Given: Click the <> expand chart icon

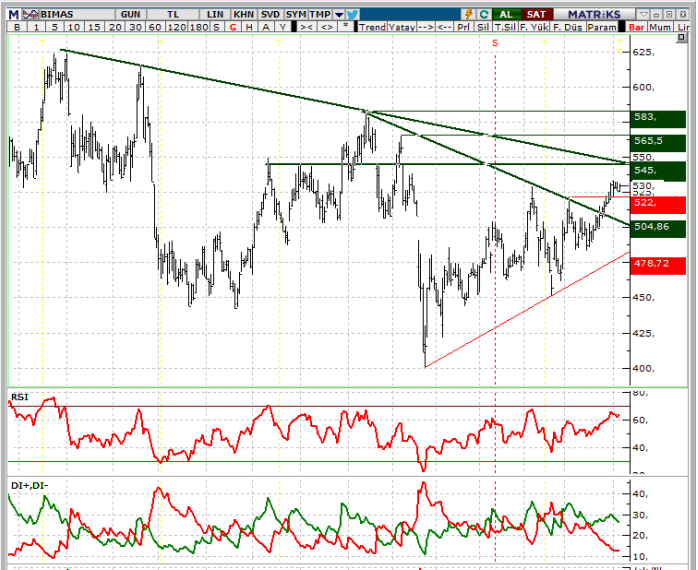Looking at the screenshot, I should [x=326, y=28].
